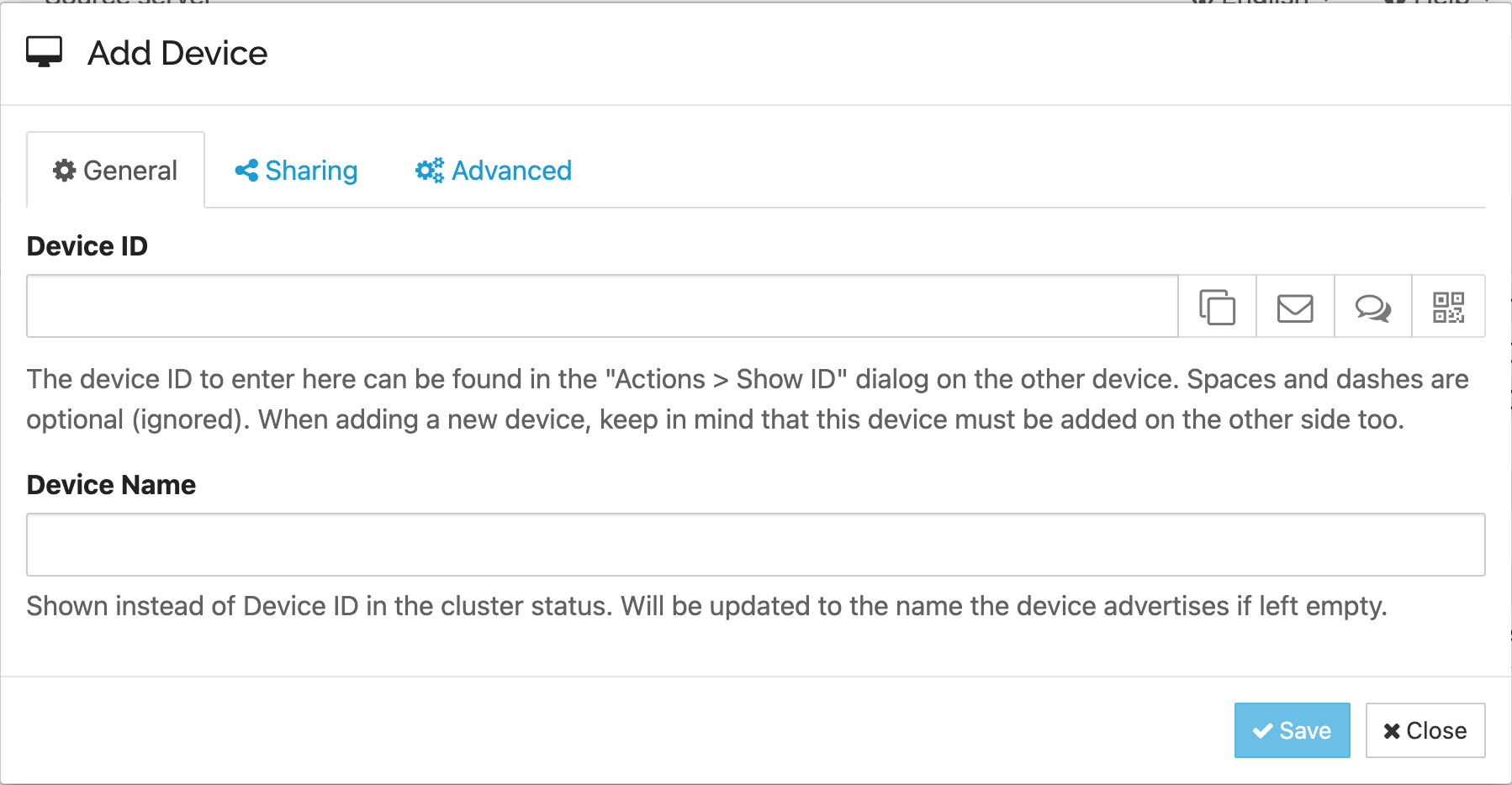
Task: Go to the Advanced tab
Action: (494, 171)
